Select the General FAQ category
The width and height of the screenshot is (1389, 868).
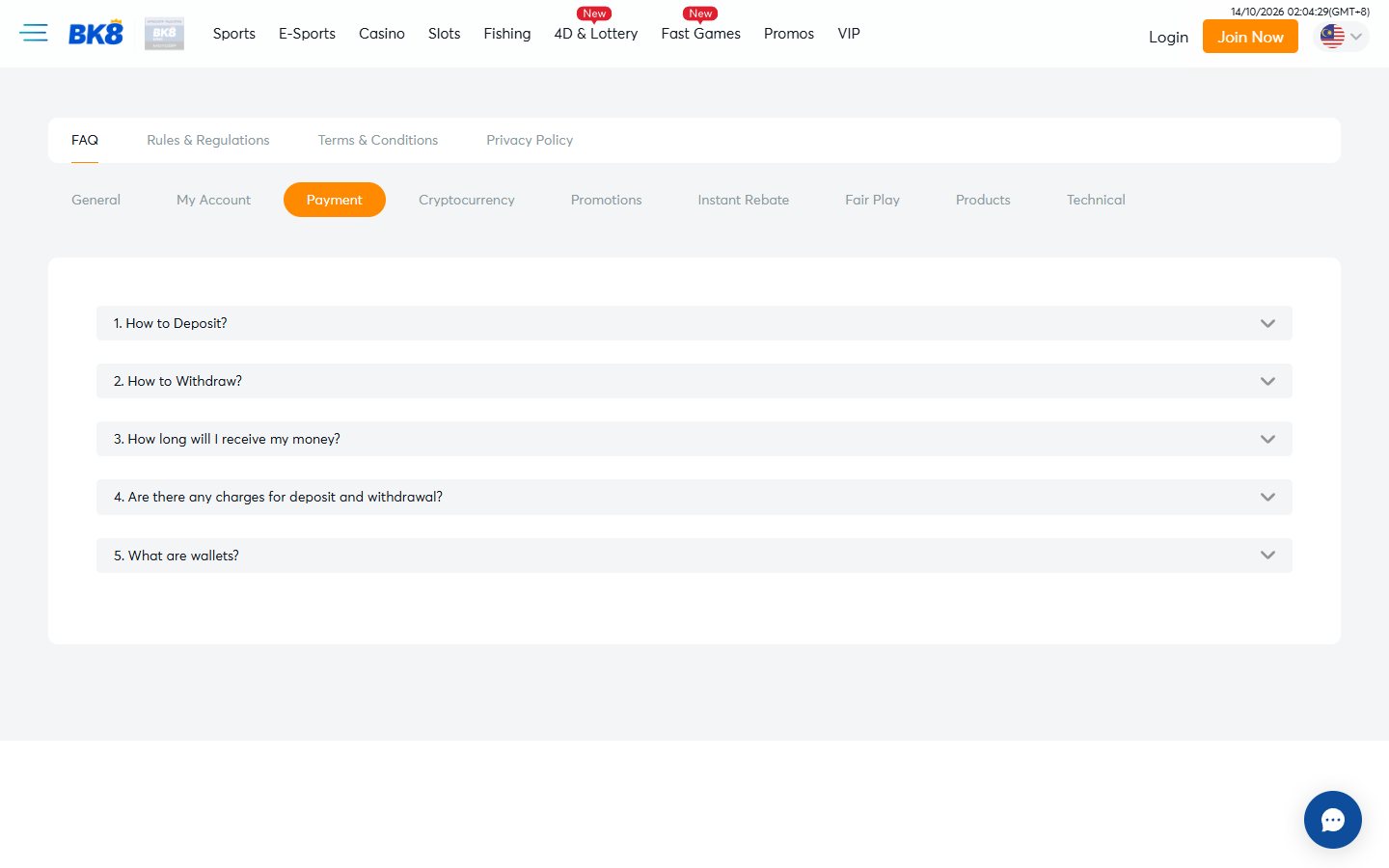tap(96, 200)
